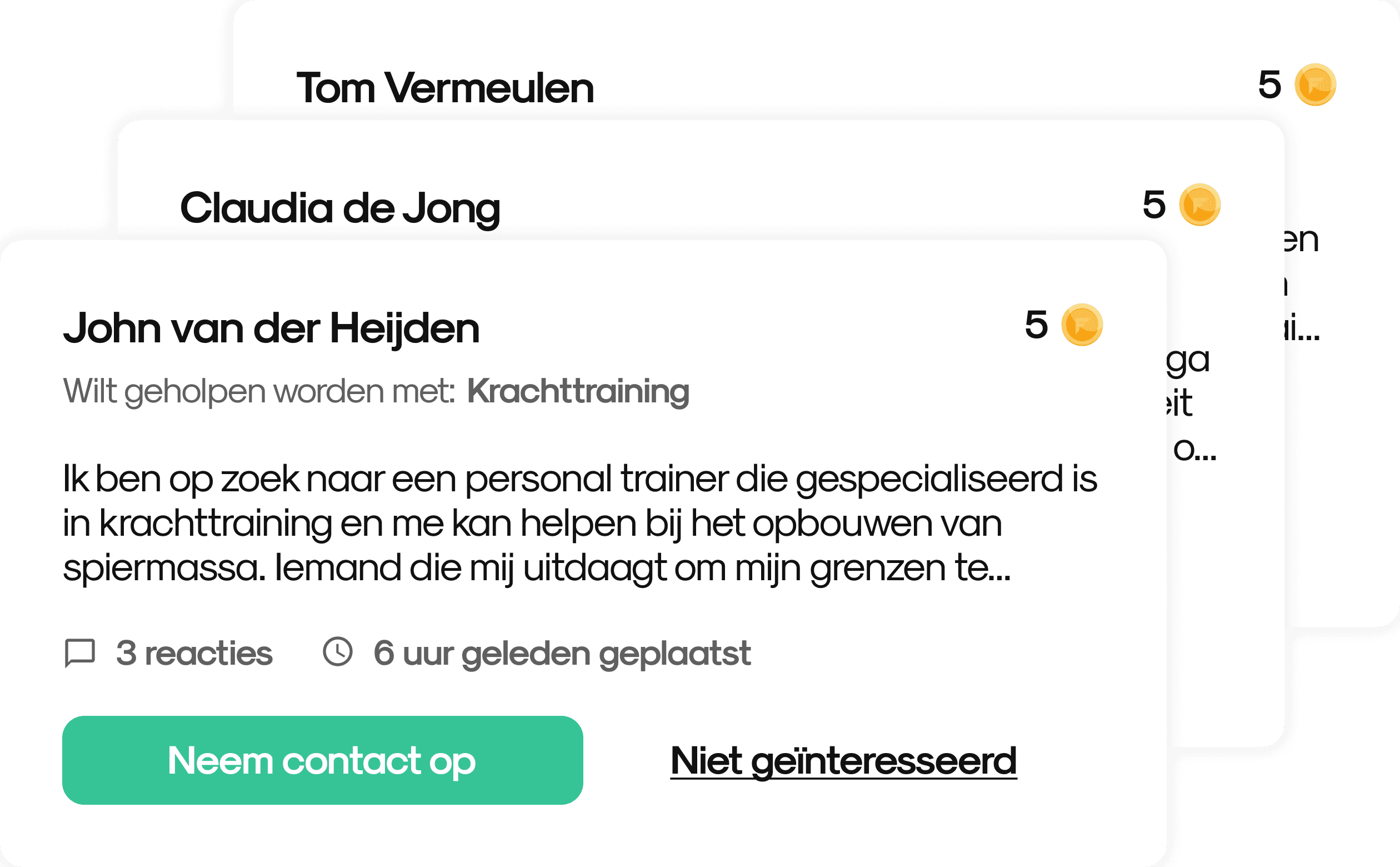1400x867 pixels.
Task: Expand Tom's truncated description text ending in i...
Action: pyautogui.click(x=1301, y=285)
